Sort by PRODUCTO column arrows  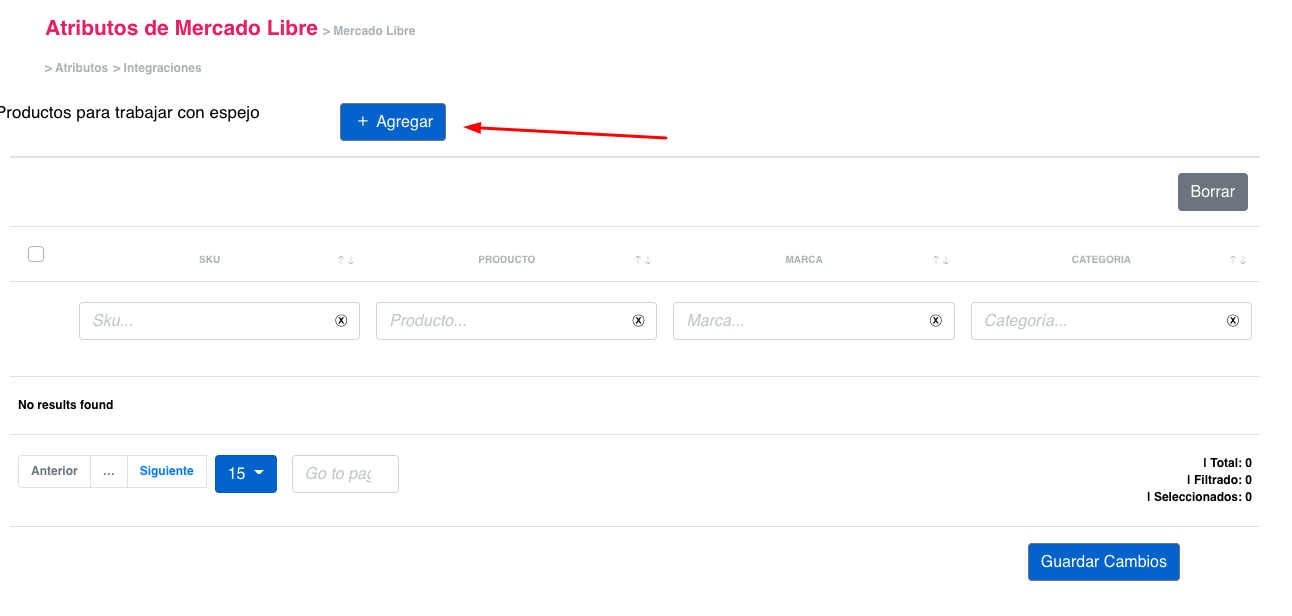click(643, 260)
